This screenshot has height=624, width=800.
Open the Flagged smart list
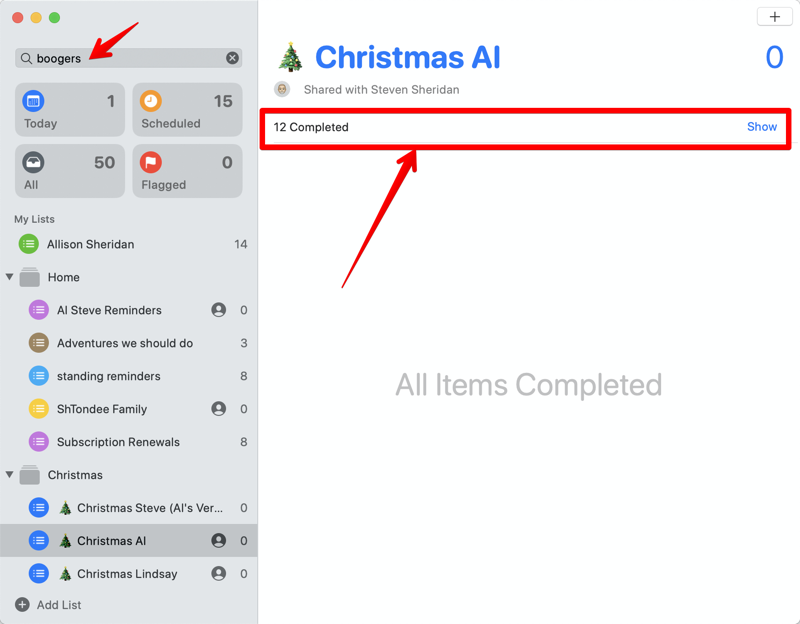pyautogui.click(x=187, y=171)
